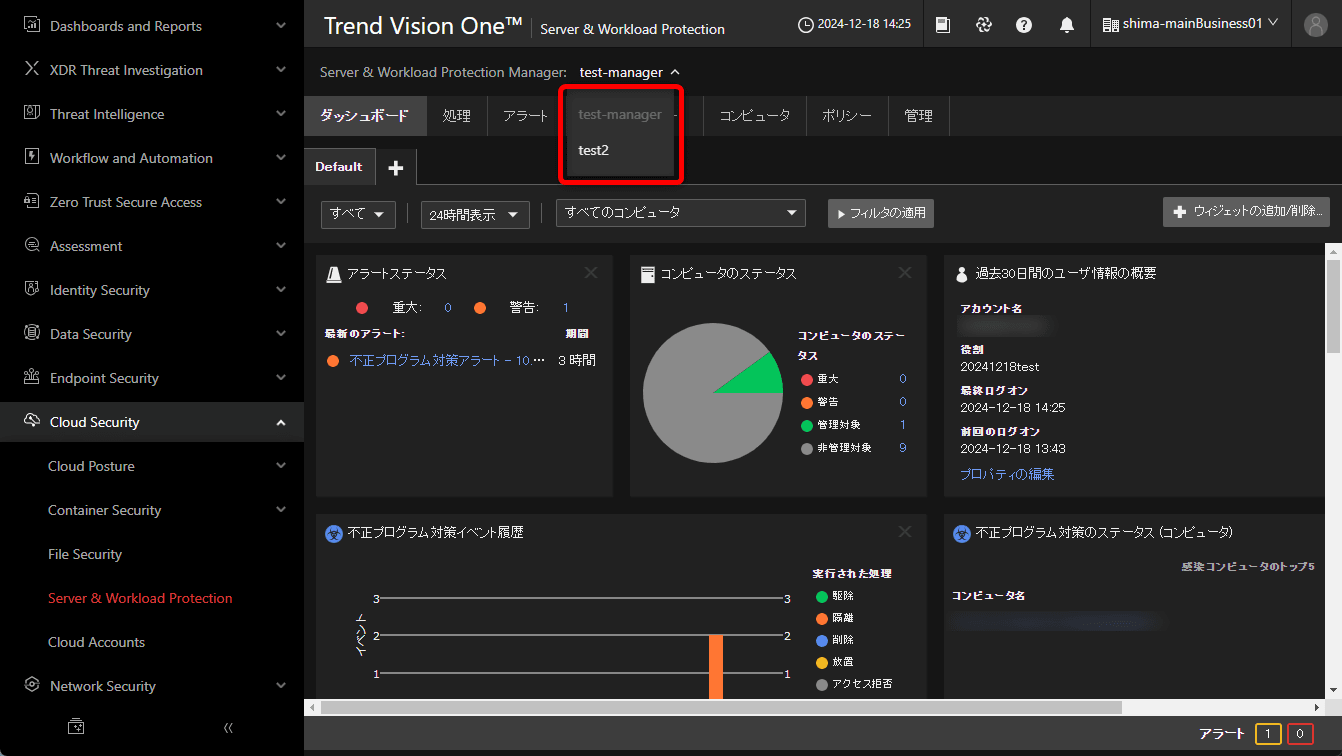Click the vertical scrollbar down arrow
1342x756 pixels.
(x=1333, y=690)
